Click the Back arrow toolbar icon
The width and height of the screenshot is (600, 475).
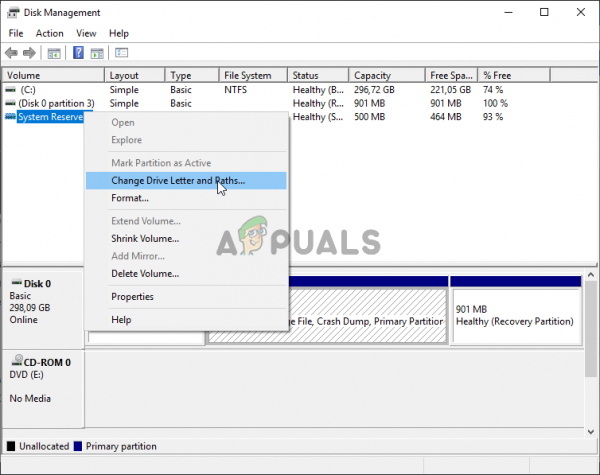(x=11, y=53)
